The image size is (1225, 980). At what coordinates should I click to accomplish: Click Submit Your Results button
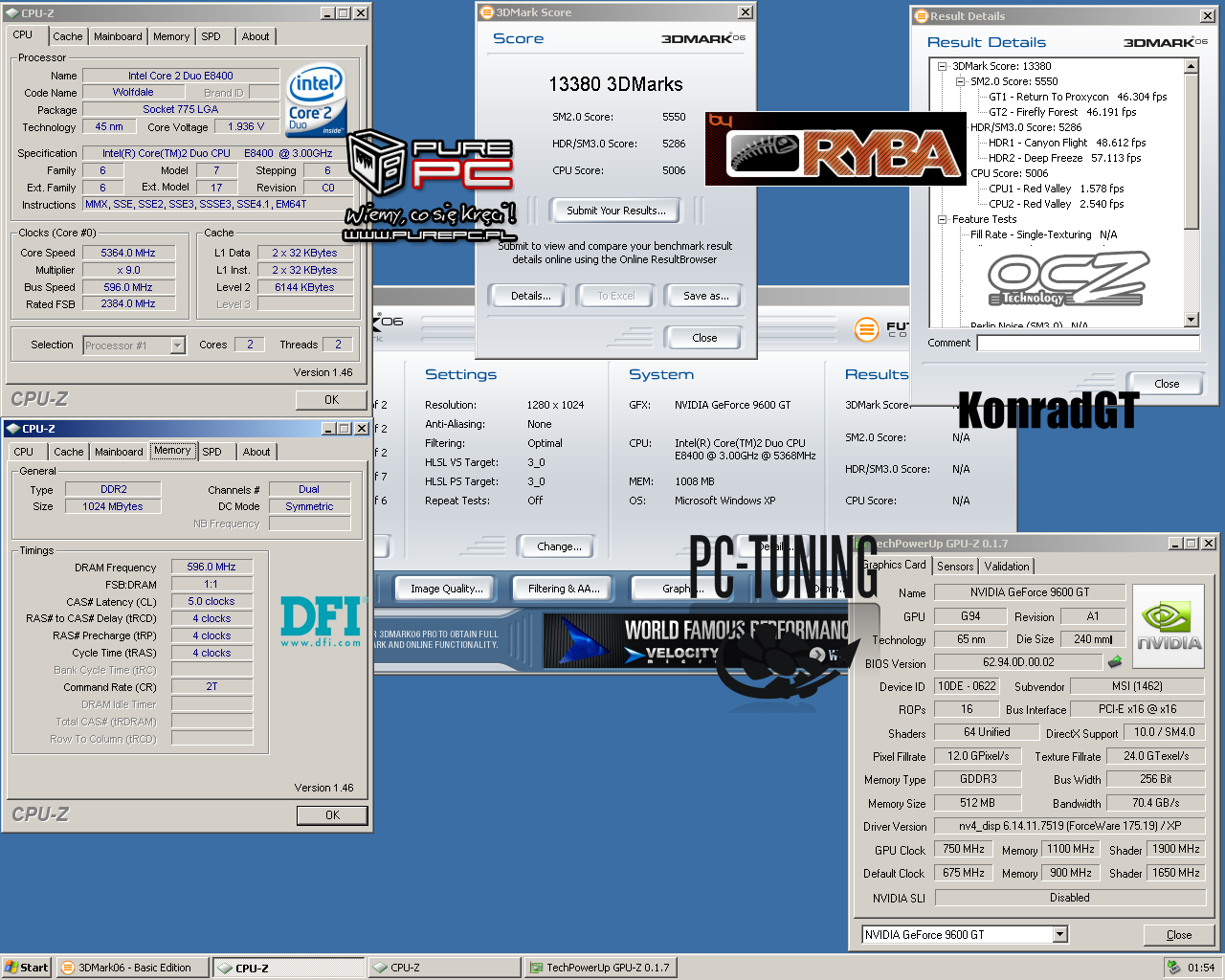tap(616, 211)
